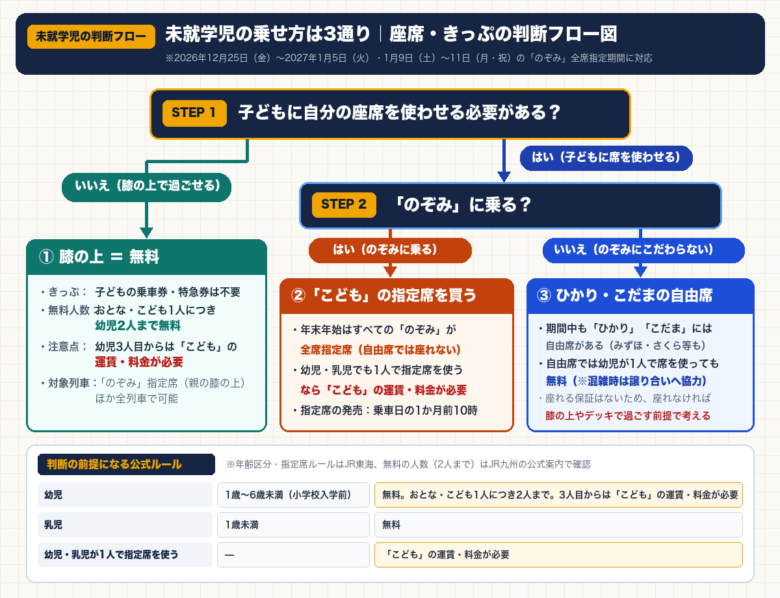Click the 幼児 row label cell

point(125,495)
